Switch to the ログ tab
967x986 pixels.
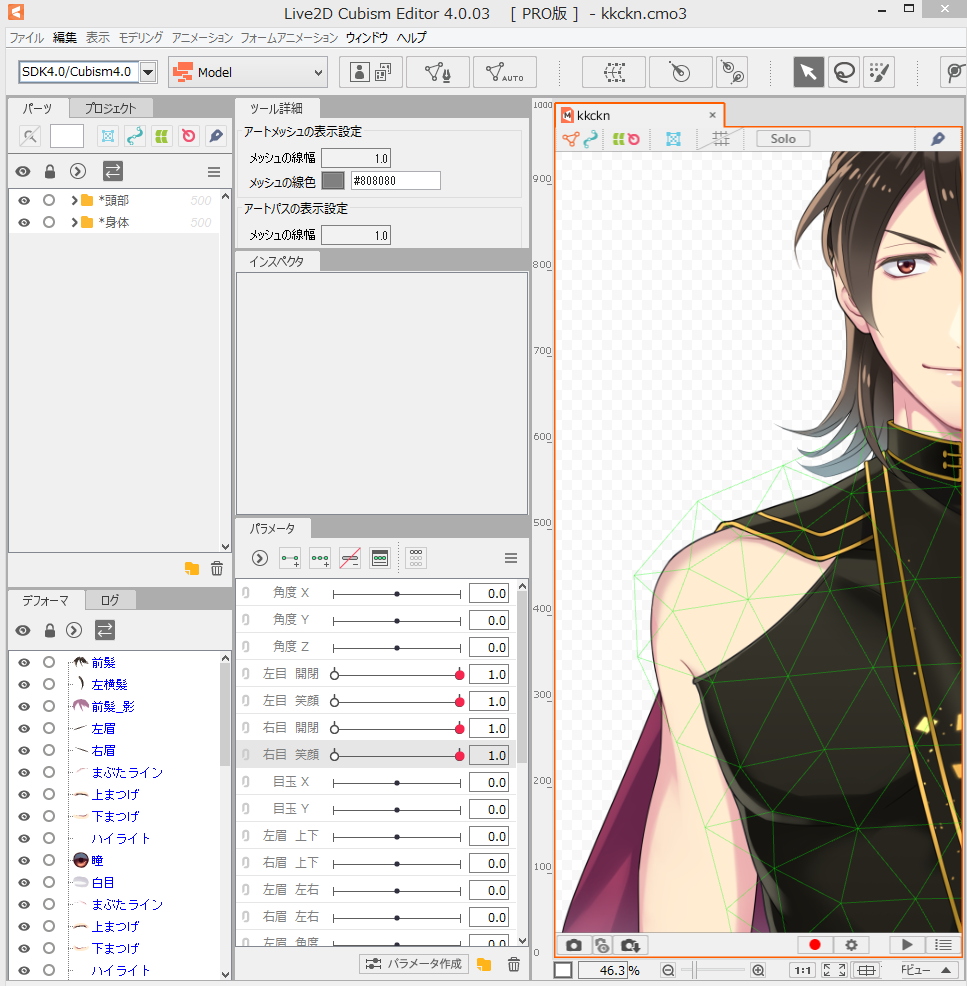coord(110,601)
